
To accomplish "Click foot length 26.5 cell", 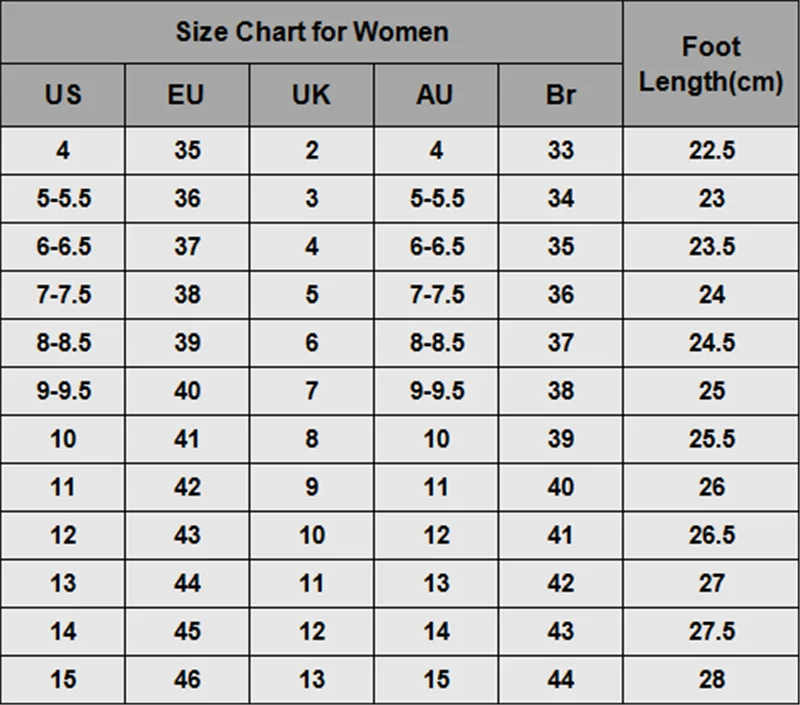I will point(712,535).
